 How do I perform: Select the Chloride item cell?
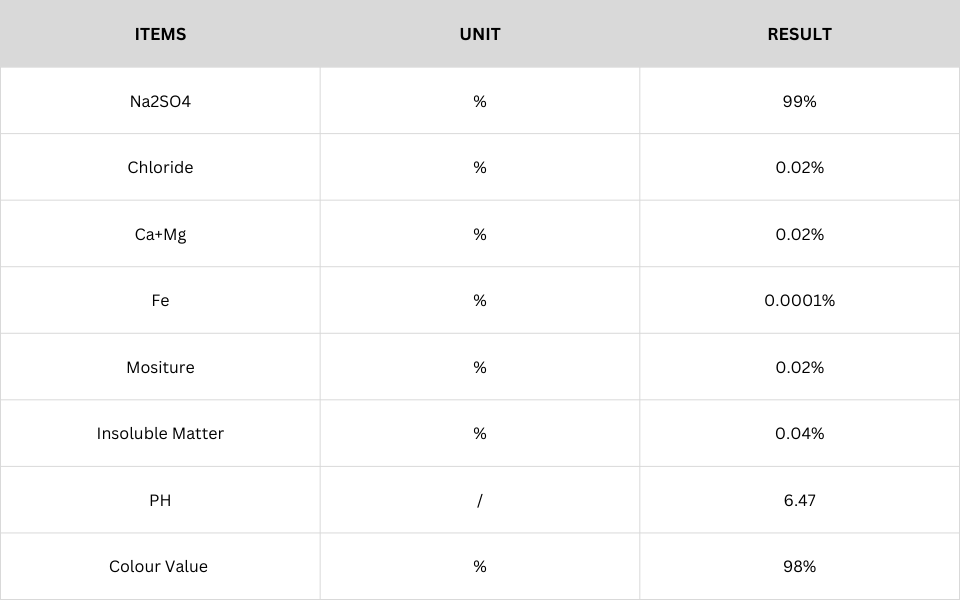point(160,167)
